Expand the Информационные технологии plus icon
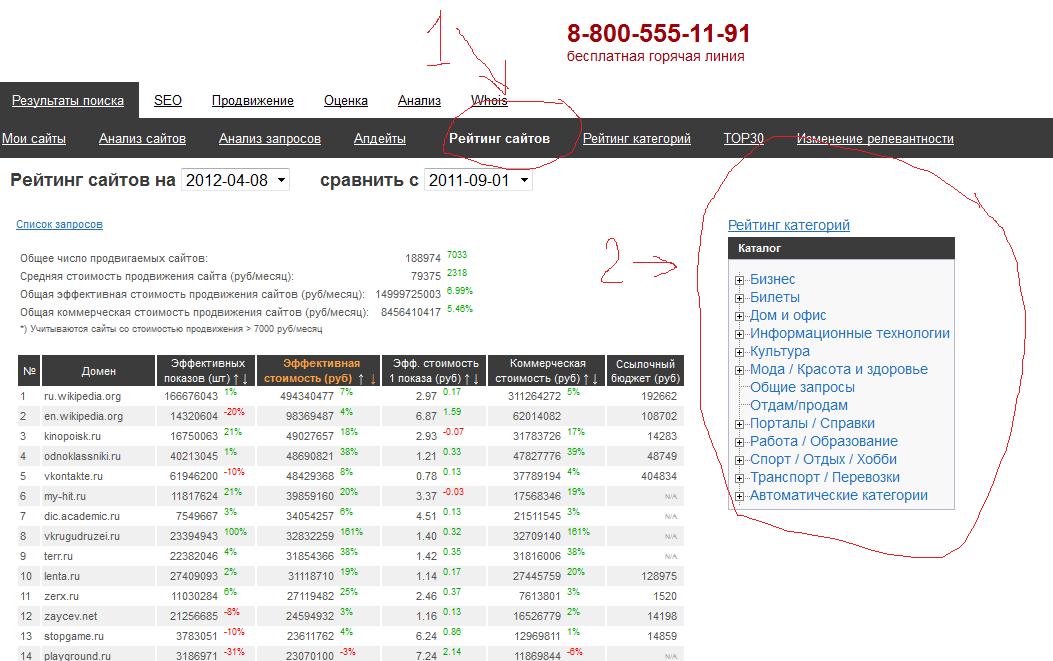1053x661 pixels. point(740,334)
